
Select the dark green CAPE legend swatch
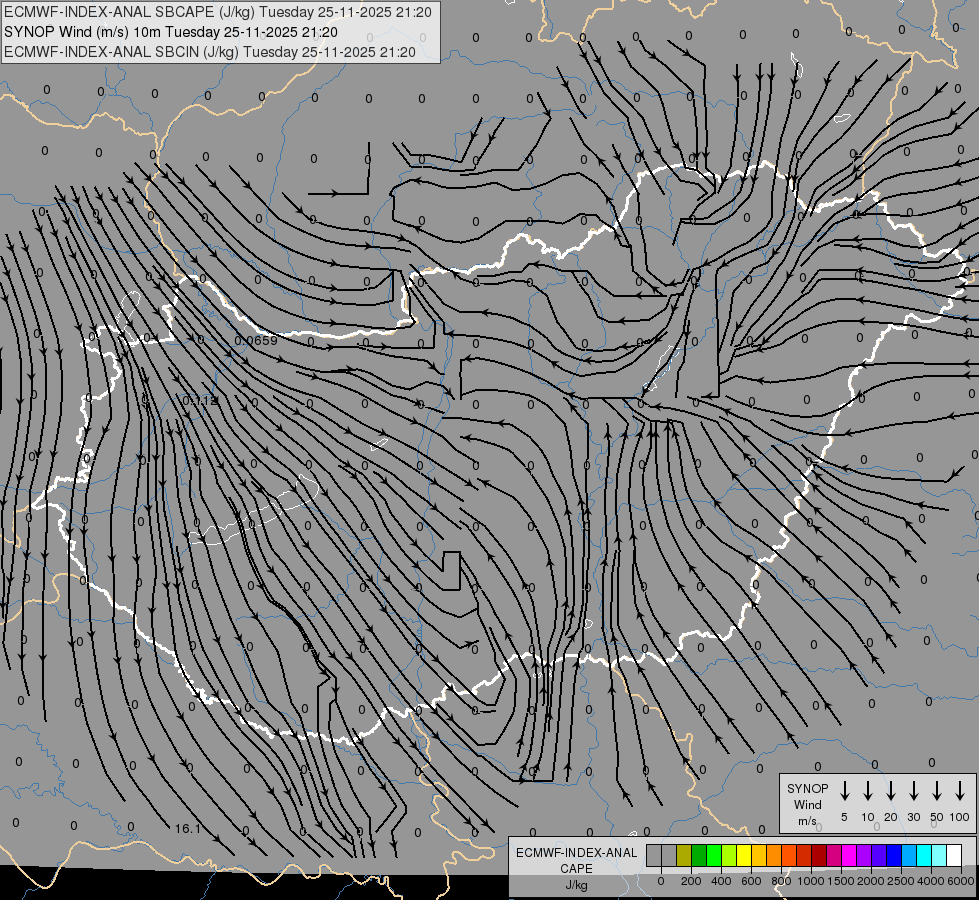699,855
